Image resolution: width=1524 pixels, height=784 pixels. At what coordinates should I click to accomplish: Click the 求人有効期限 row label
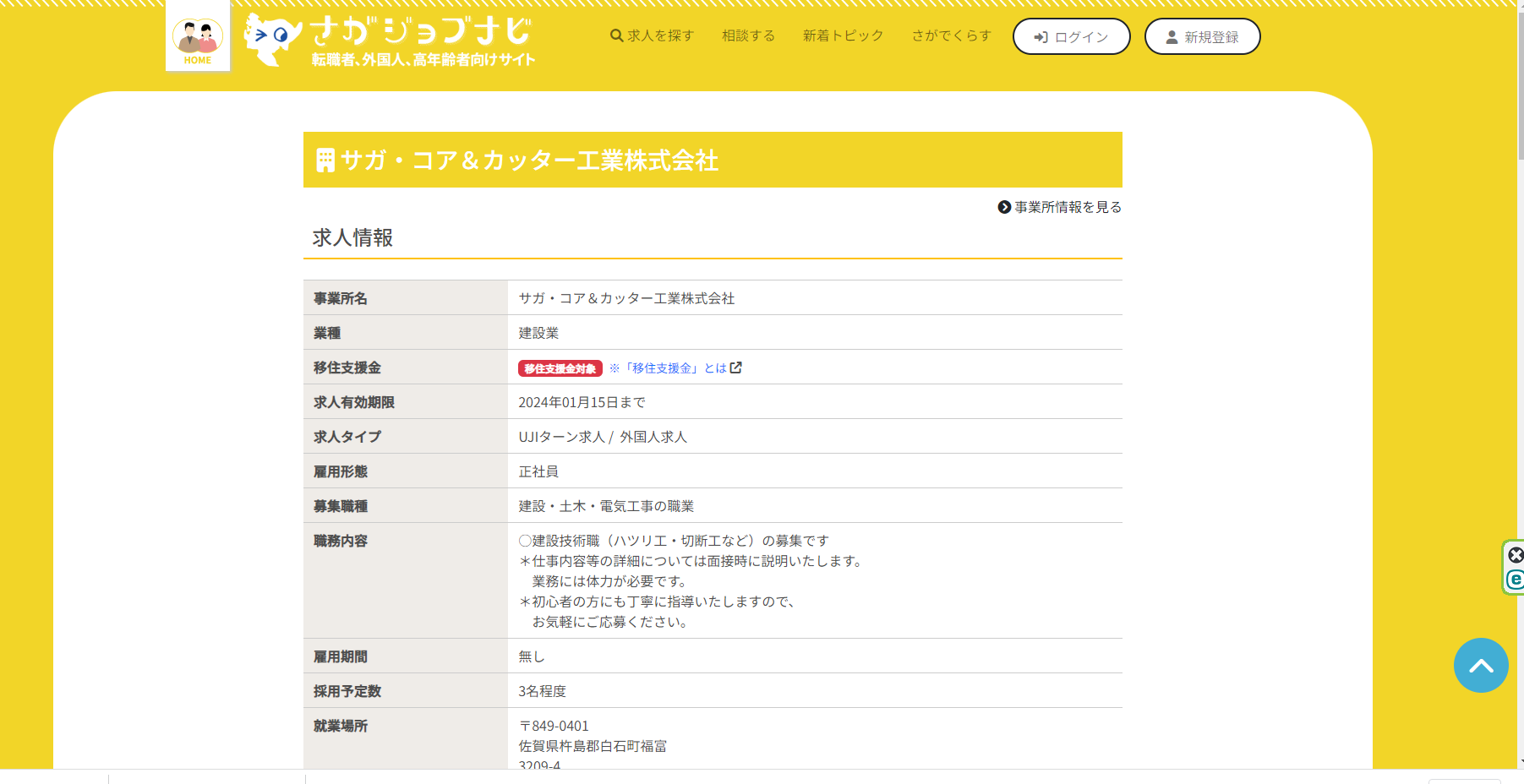coord(354,402)
